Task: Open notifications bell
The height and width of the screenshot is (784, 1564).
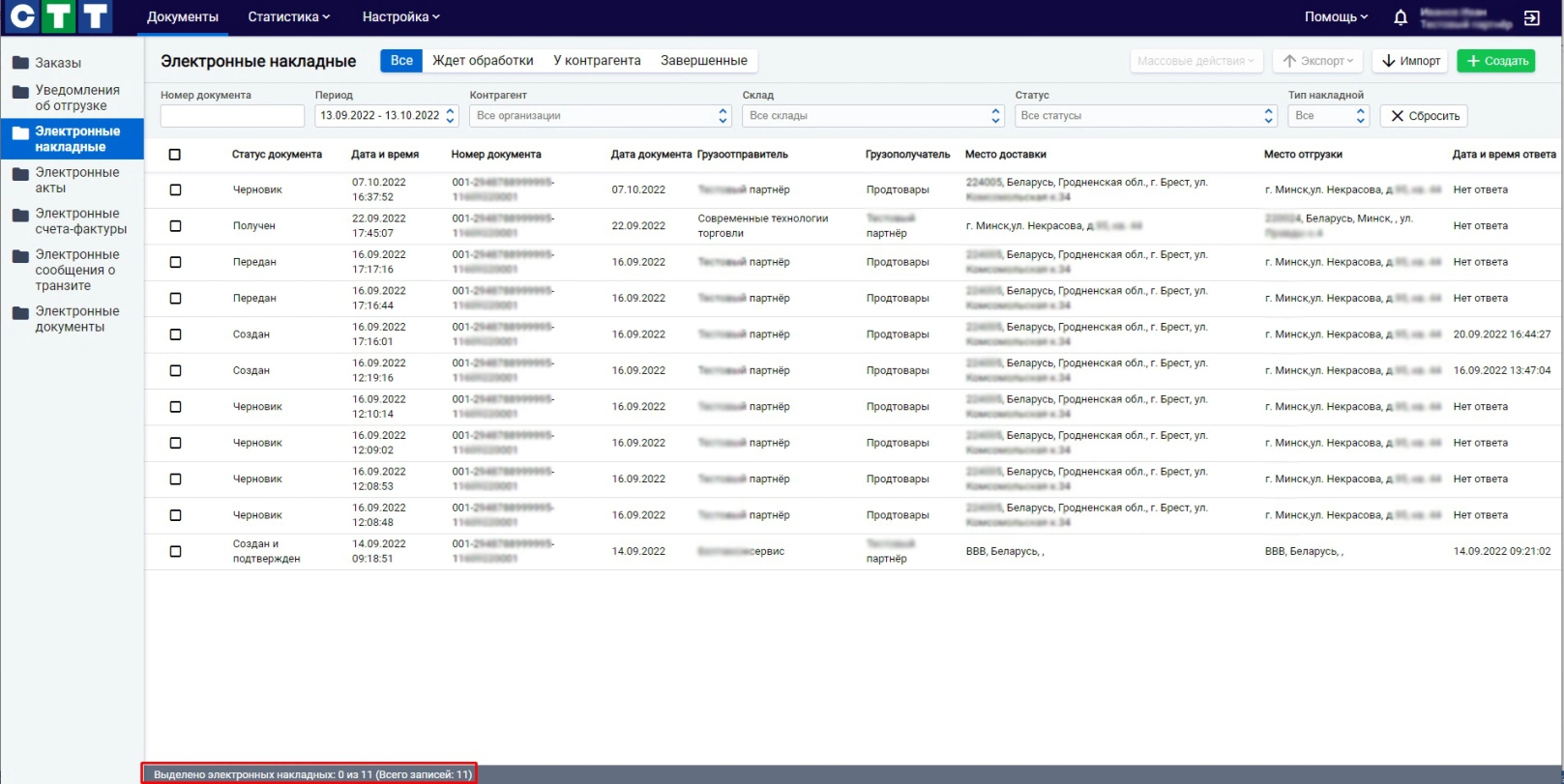Action: pyautogui.click(x=1400, y=17)
